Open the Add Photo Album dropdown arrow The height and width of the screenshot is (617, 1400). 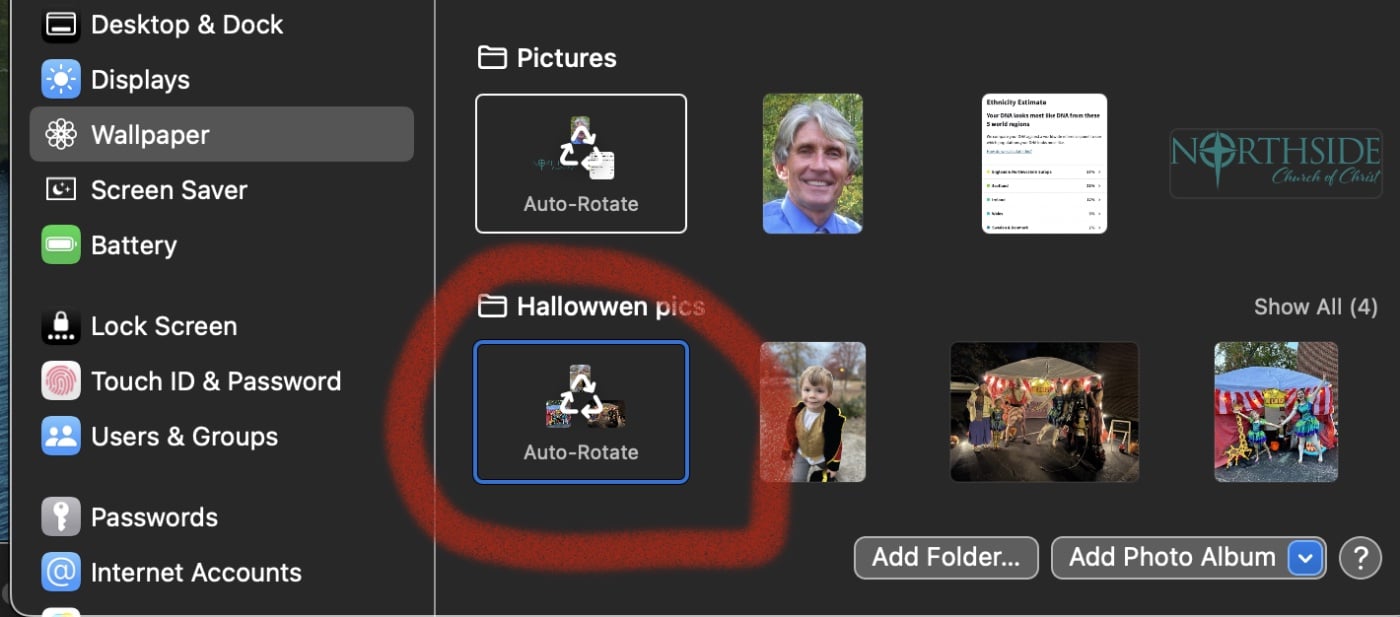coord(1305,558)
